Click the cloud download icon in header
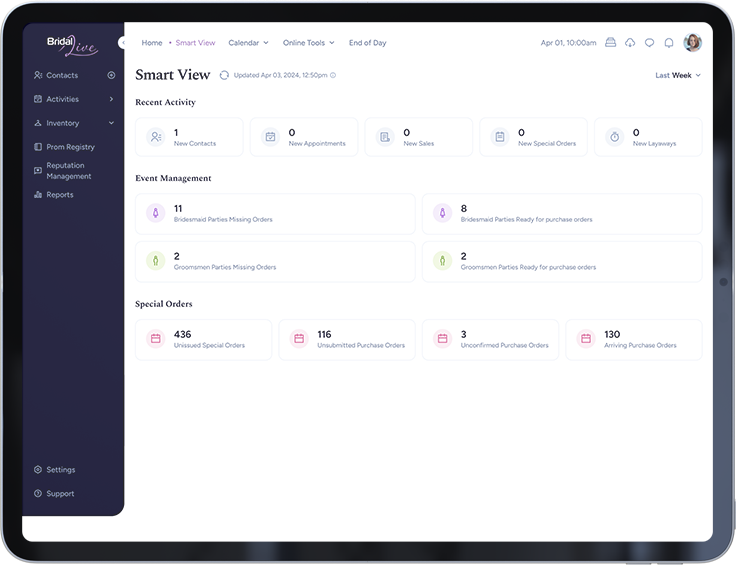 (x=630, y=43)
